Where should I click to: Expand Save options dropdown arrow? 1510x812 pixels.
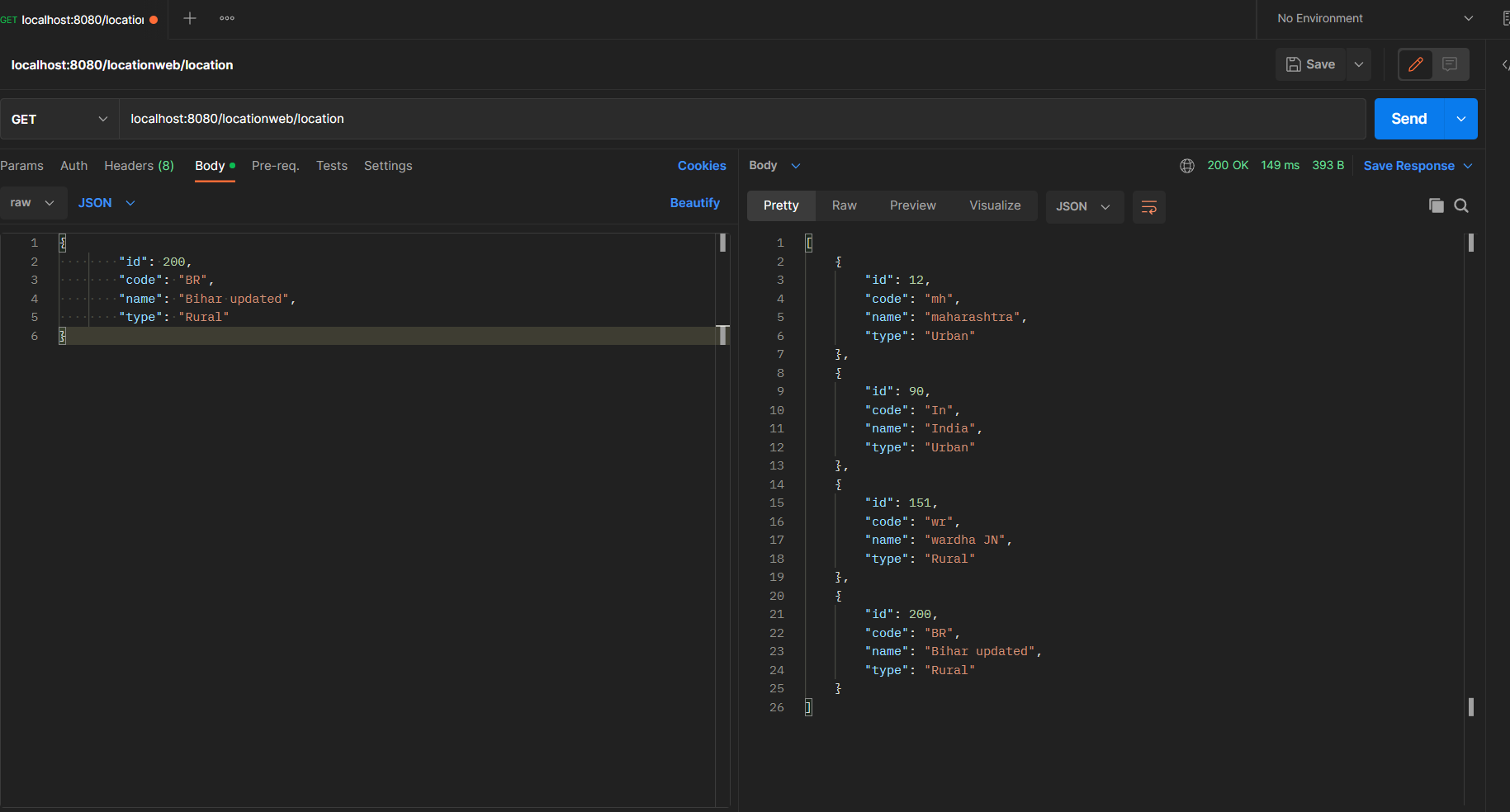(1359, 64)
